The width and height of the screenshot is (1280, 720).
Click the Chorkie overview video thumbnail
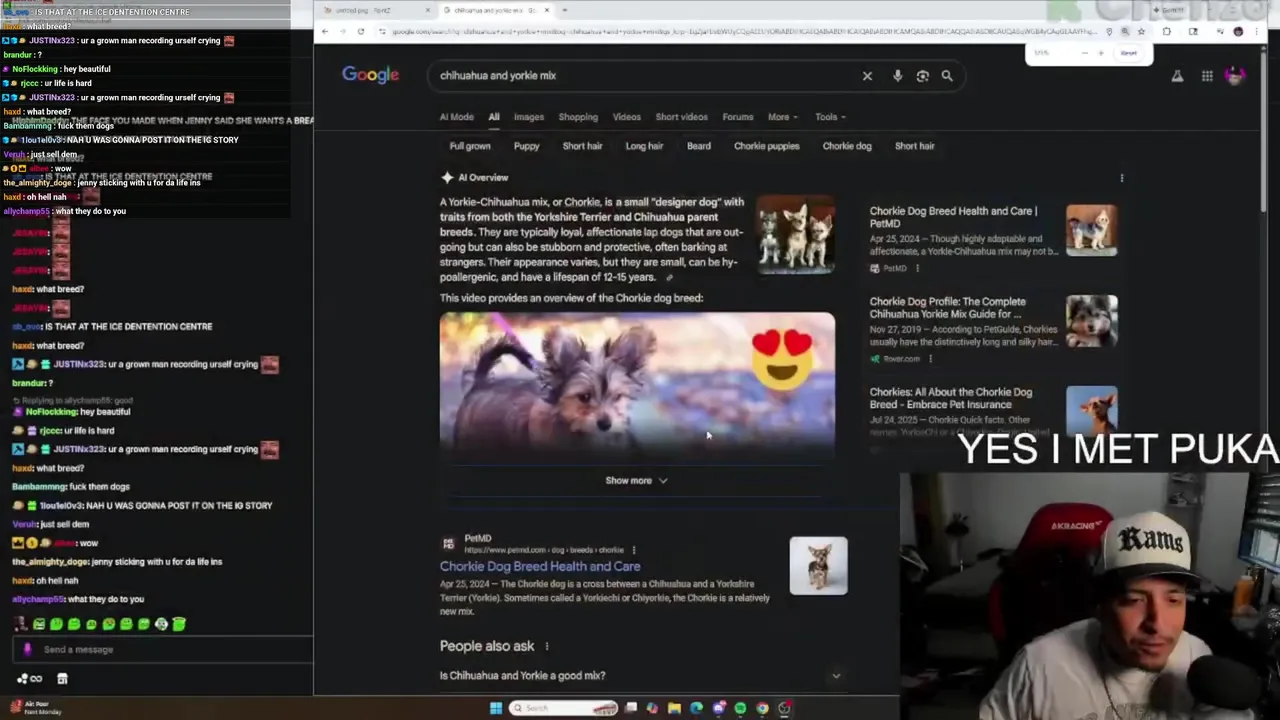point(637,387)
